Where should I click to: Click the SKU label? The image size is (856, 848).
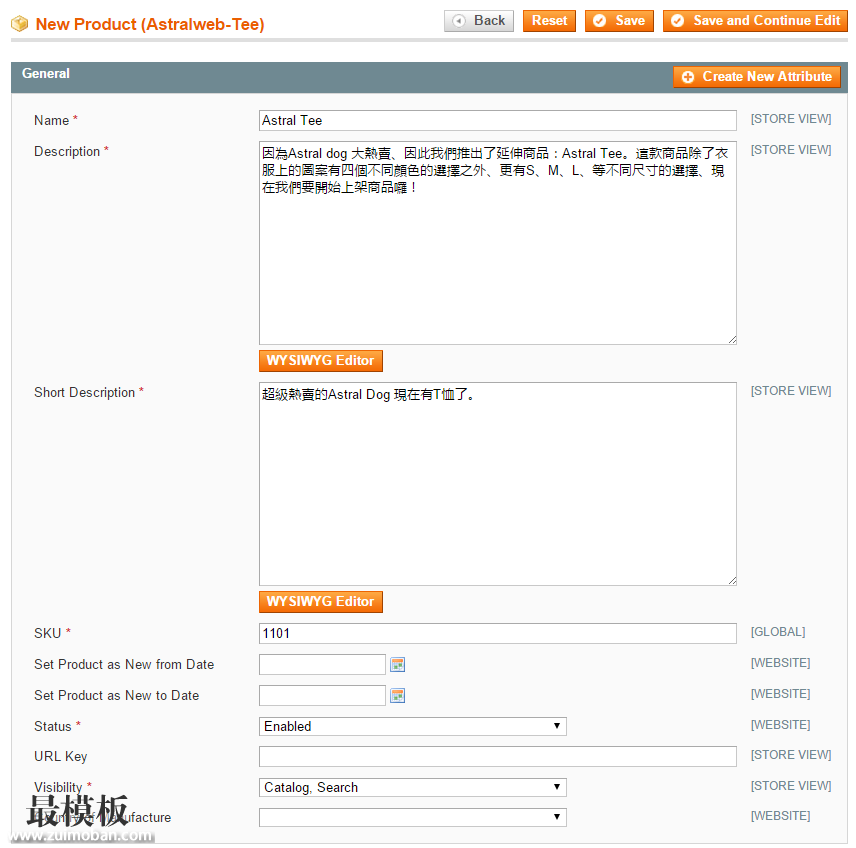tap(47, 633)
